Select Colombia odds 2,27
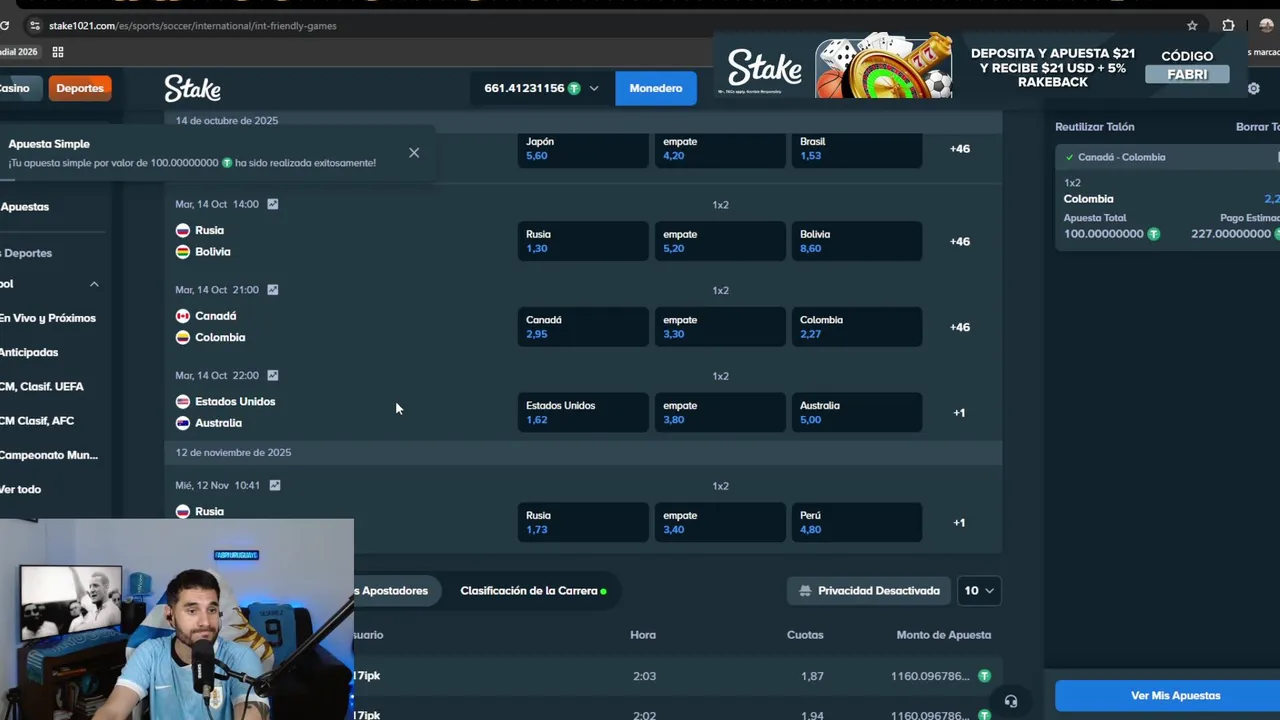This screenshot has height=720, width=1280. [x=857, y=327]
